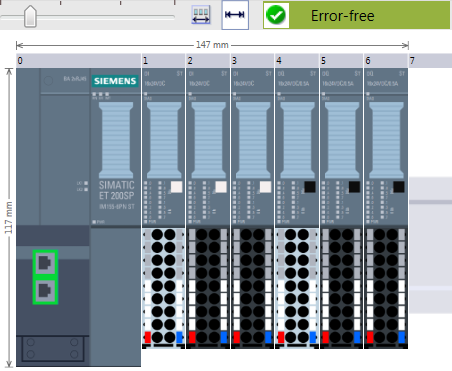
Task: Select the dark BaseUnit under slot 6
Action: (386, 288)
